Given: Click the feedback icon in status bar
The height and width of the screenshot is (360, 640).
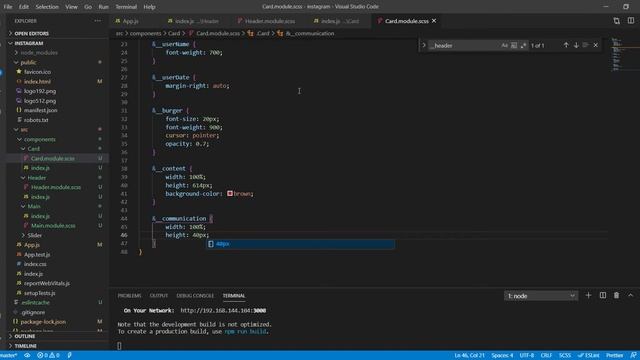Looking at the screenshot, I should click(x=633, y=356).
